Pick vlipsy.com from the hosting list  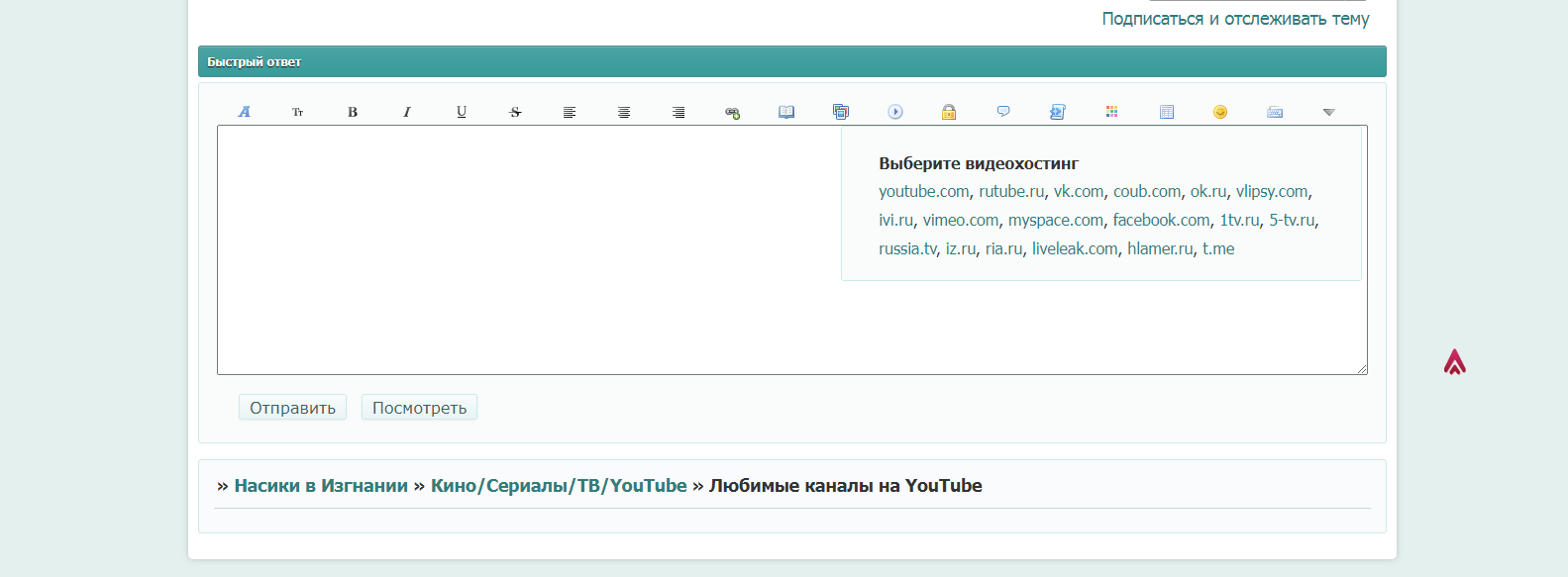click(x=1272, y=191)
